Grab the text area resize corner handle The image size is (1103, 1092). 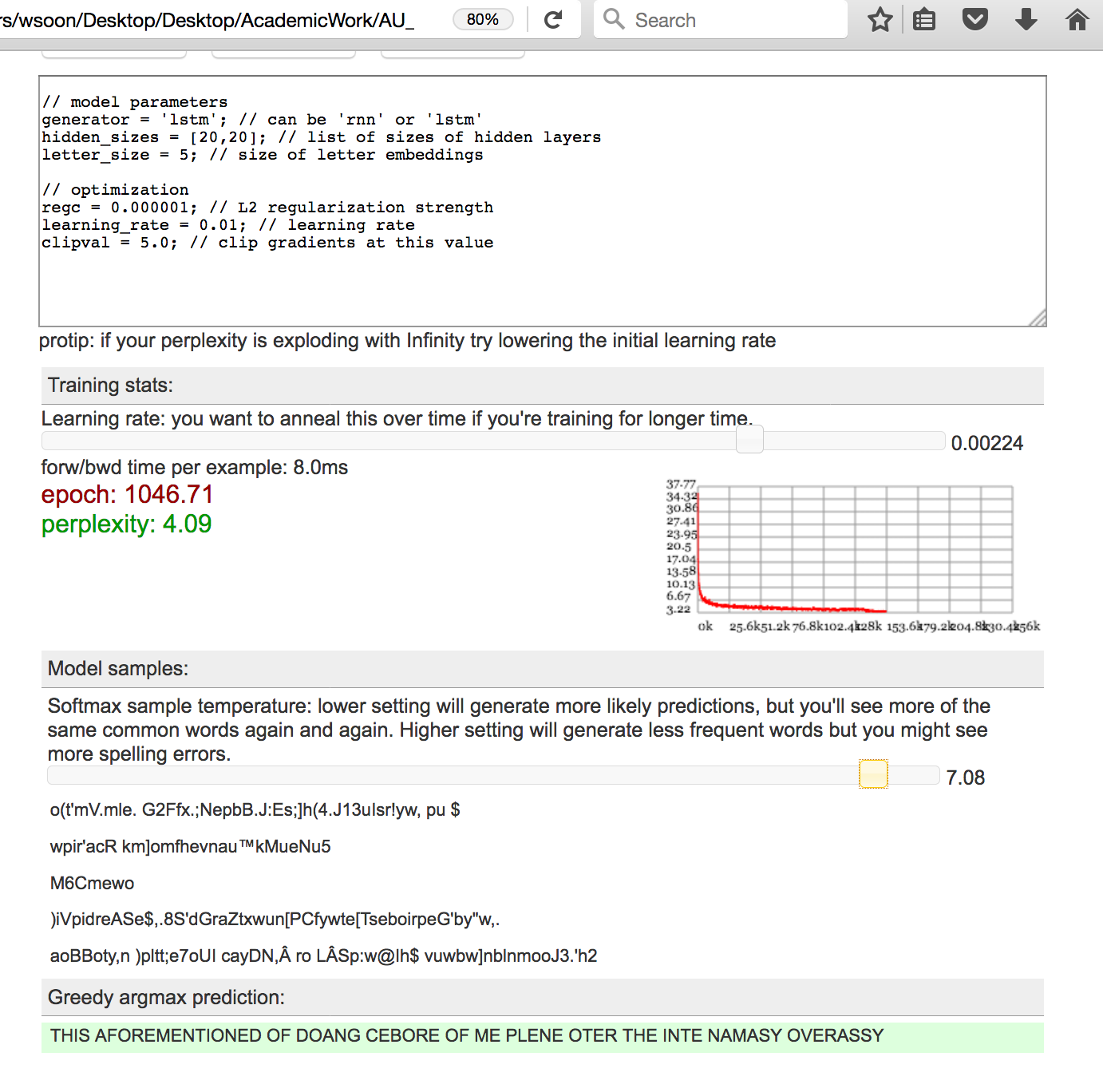click(1038, 318)
